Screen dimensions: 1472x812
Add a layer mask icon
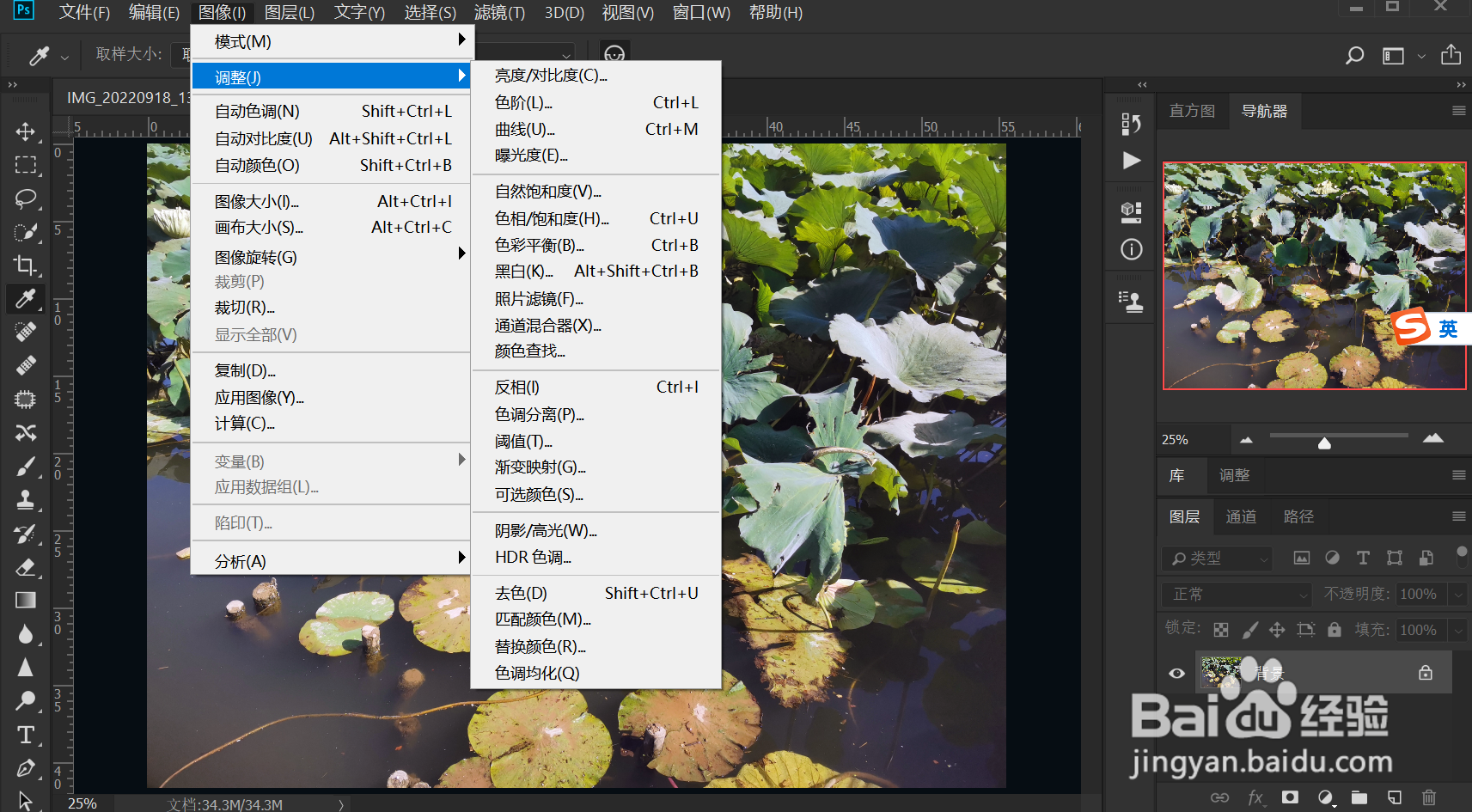(1290, 797)
